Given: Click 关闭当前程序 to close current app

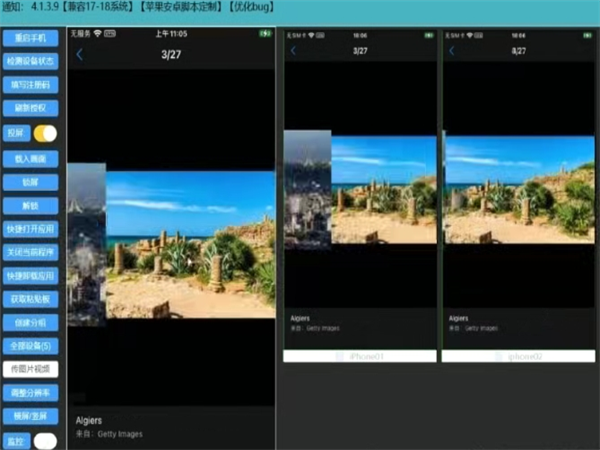Looking at the screenshot, I should point(30,251).
